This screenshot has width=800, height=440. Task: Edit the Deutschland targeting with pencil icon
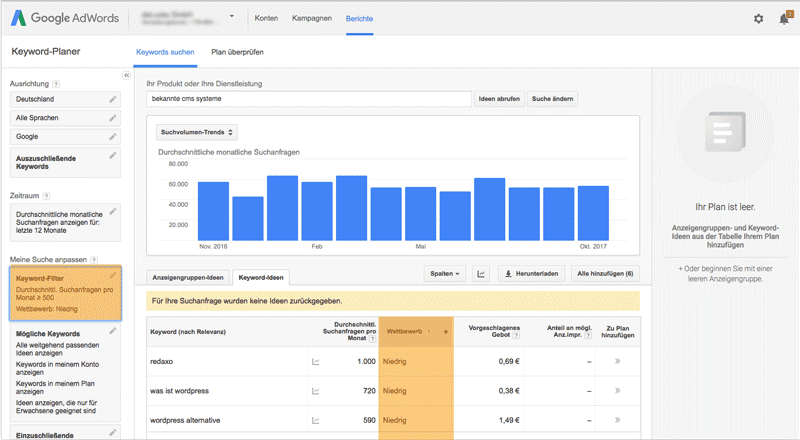(113, 99)
